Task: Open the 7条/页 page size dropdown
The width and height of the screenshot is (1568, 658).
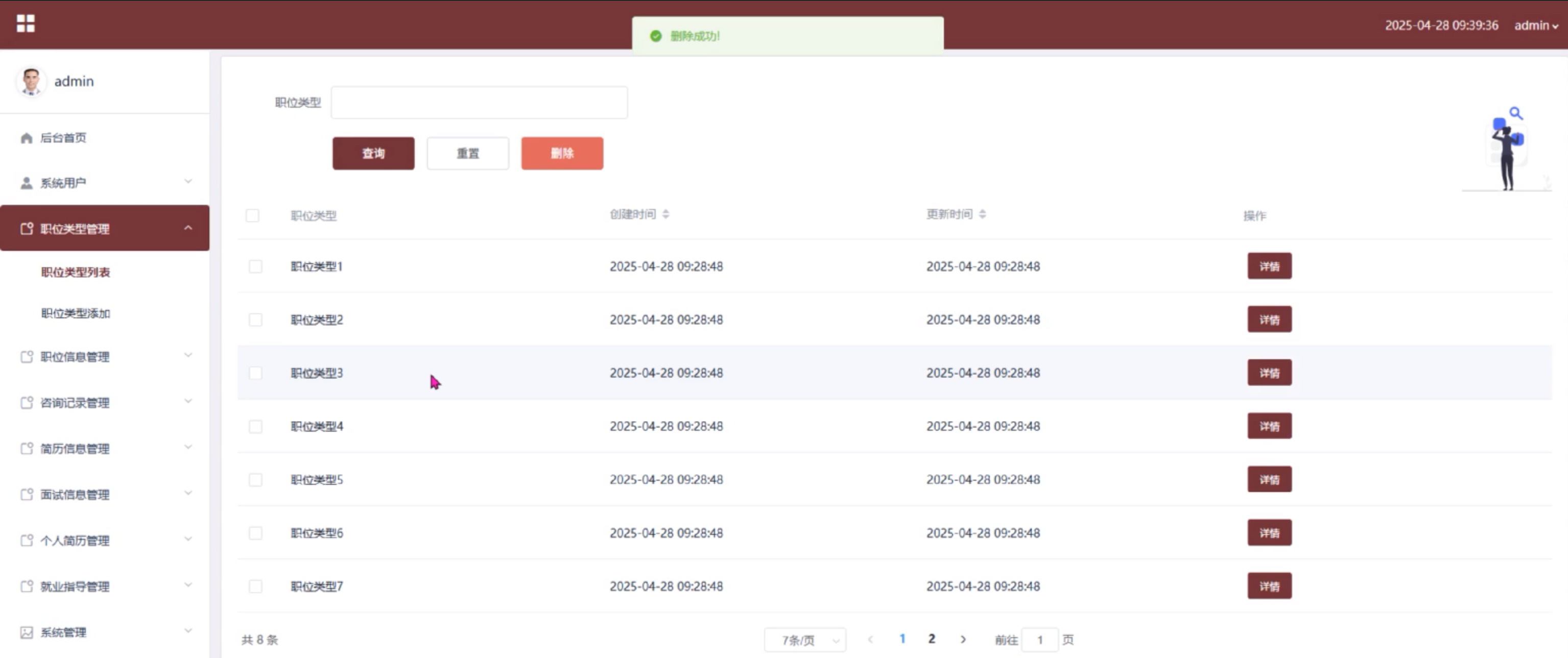Action: point(805,640)
